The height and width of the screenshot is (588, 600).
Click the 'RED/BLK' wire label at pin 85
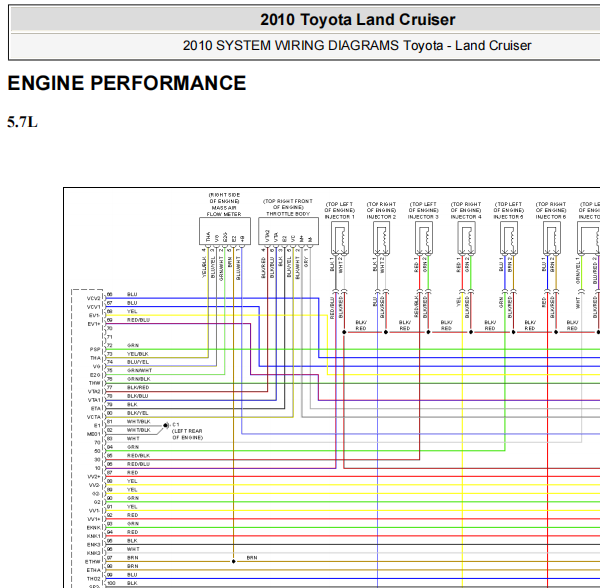[x=139, y=456]
